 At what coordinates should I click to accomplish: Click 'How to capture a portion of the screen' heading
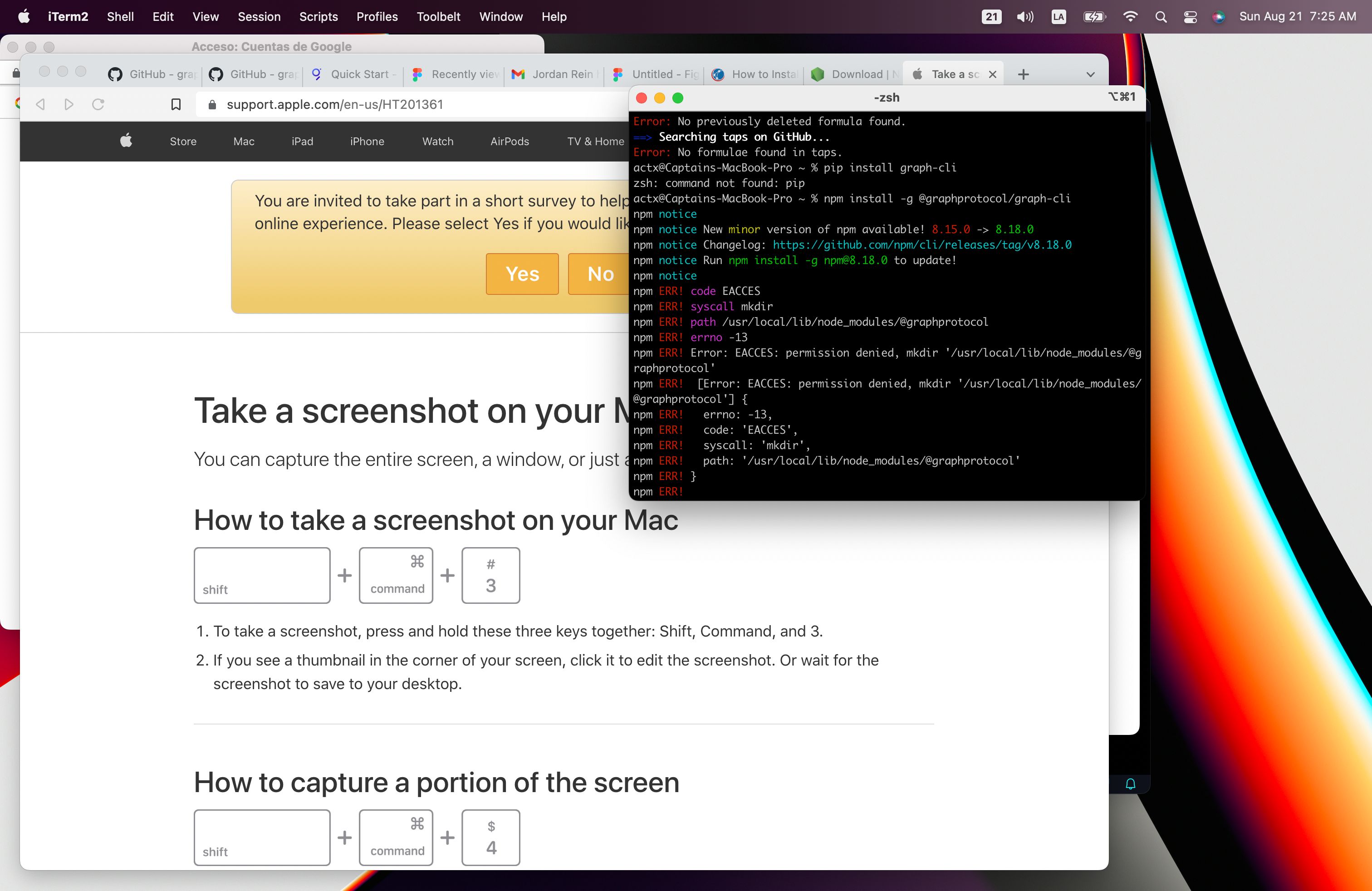pos(436,782)
